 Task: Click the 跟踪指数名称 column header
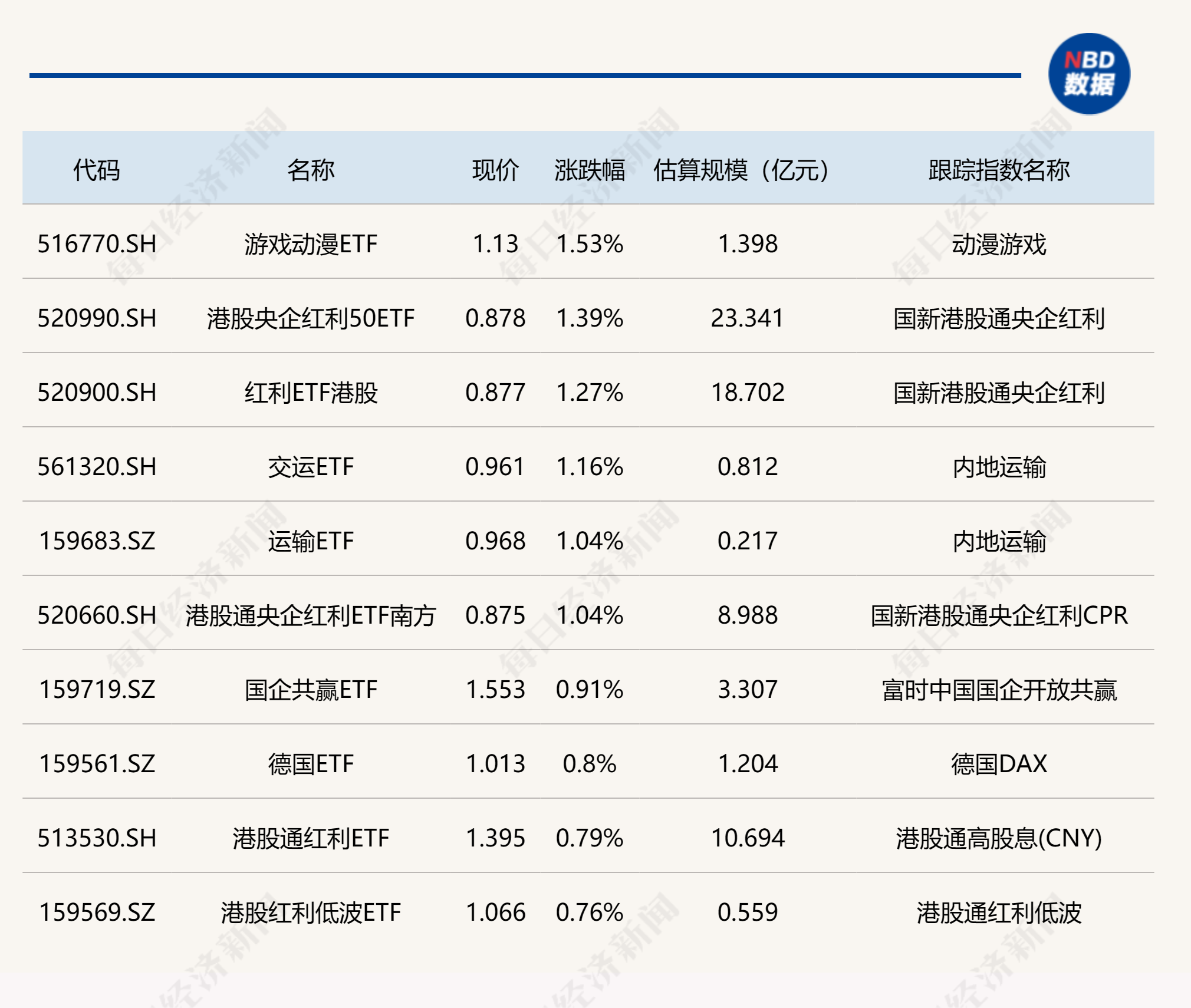[999, 170]
